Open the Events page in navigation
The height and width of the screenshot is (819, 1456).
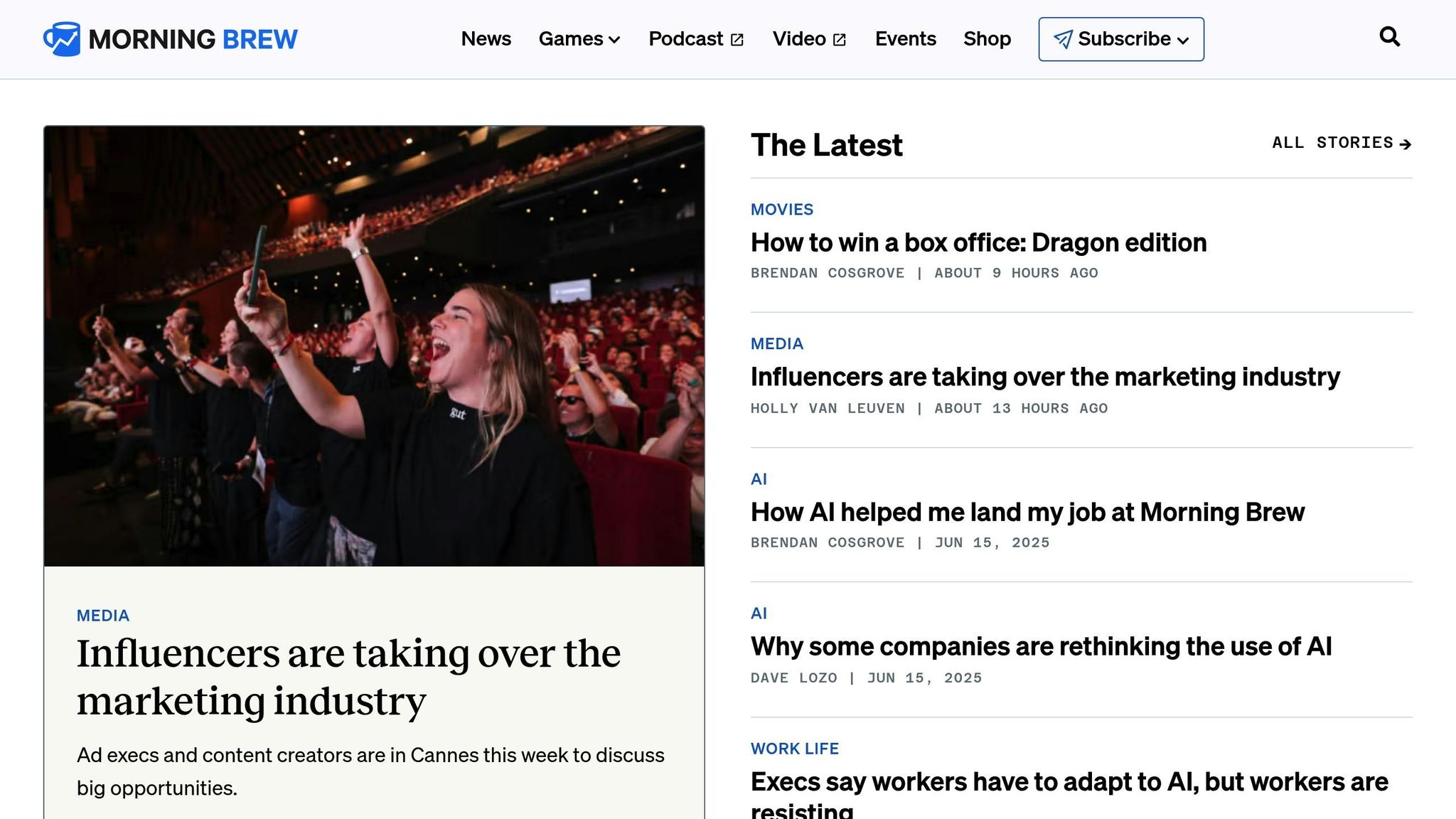point(905,39)
